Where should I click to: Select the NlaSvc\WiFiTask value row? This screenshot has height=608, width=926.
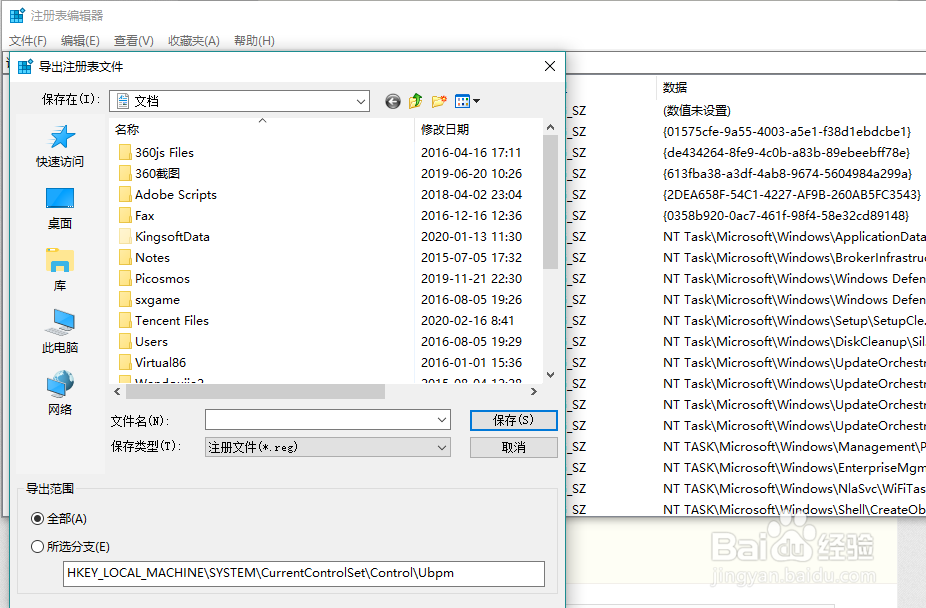click(794, 489)
